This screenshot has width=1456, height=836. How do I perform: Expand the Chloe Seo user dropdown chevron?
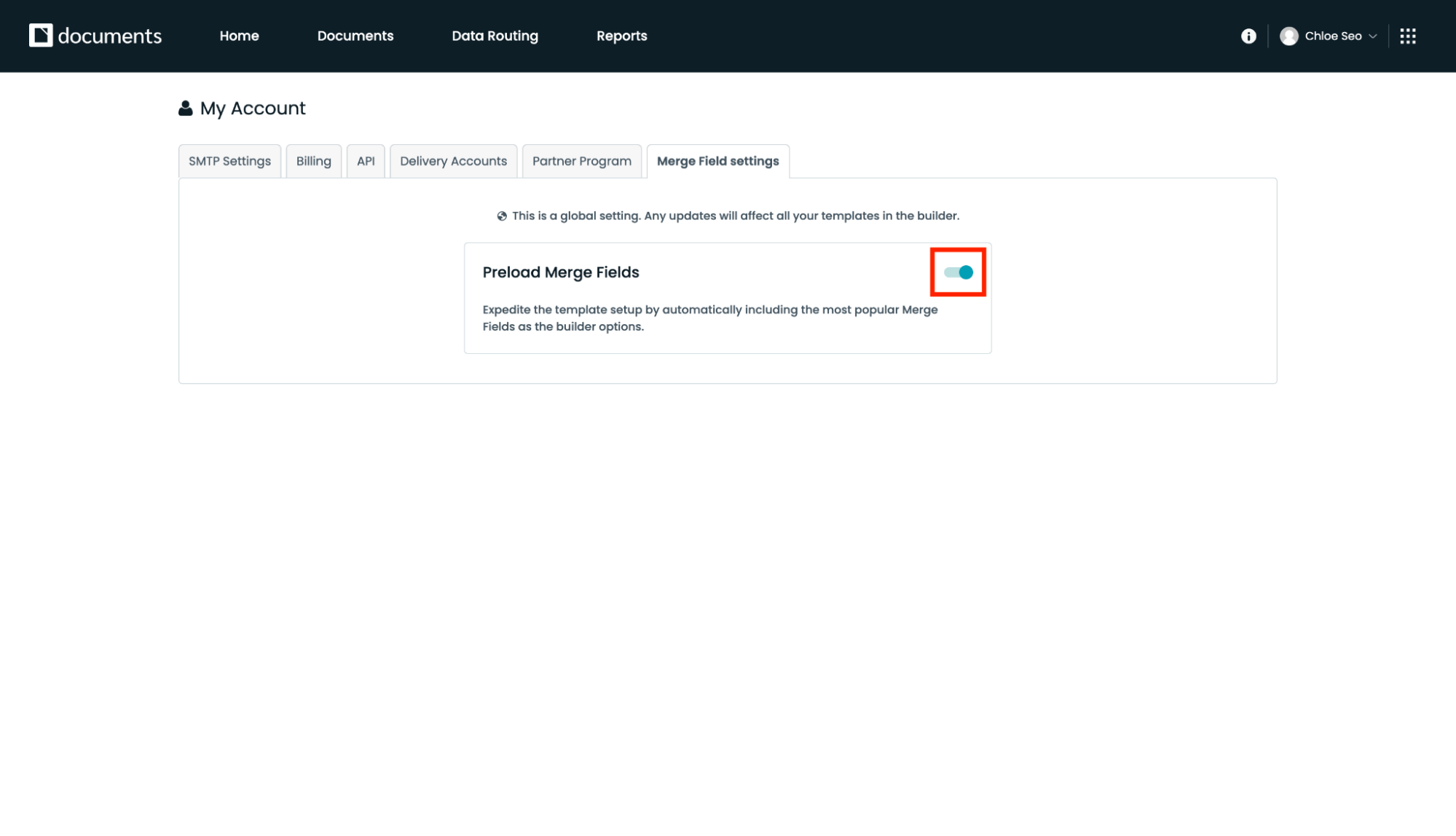[1373, 36]
